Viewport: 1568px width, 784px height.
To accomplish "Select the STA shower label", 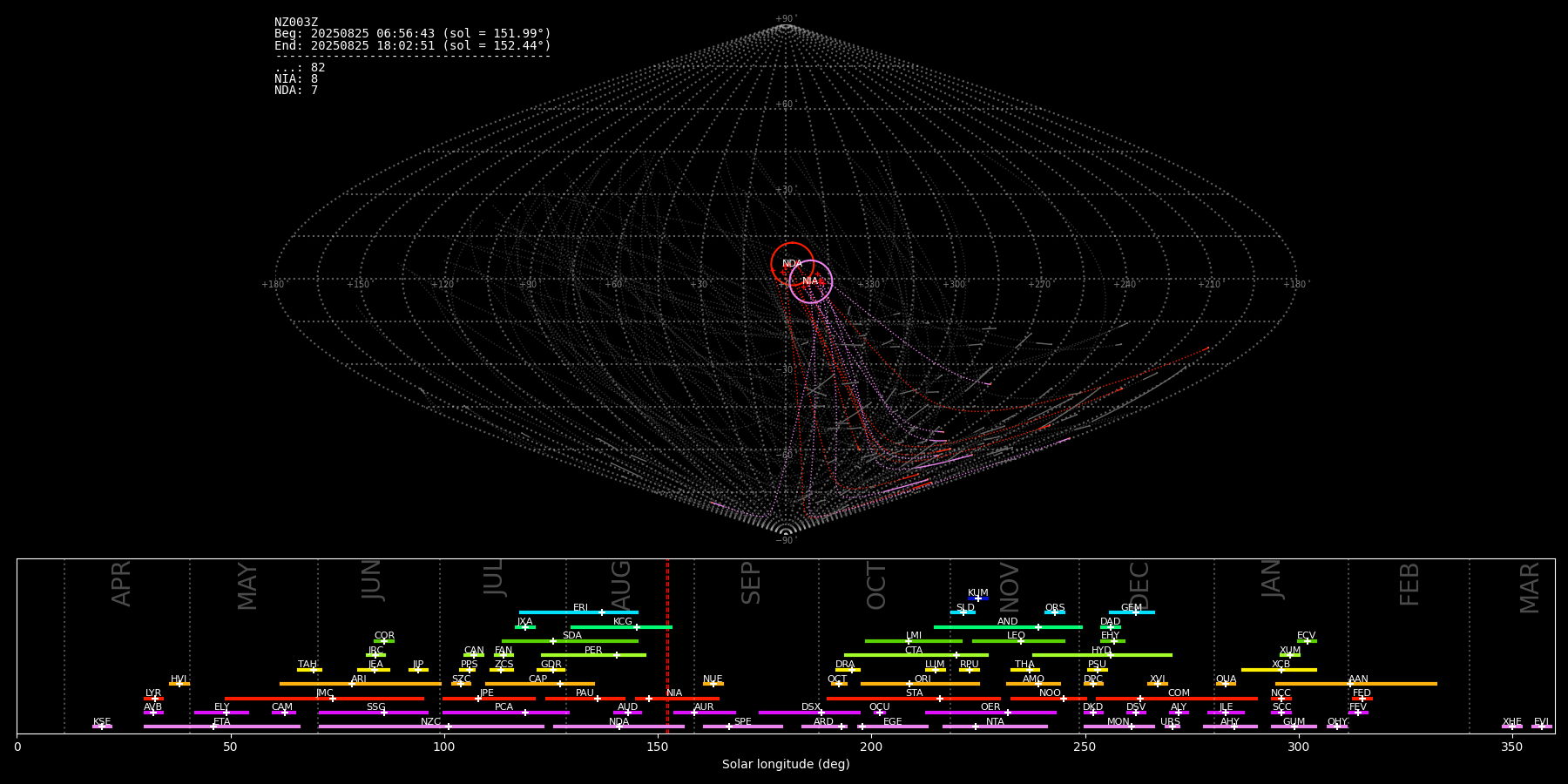I will [914, 693].
